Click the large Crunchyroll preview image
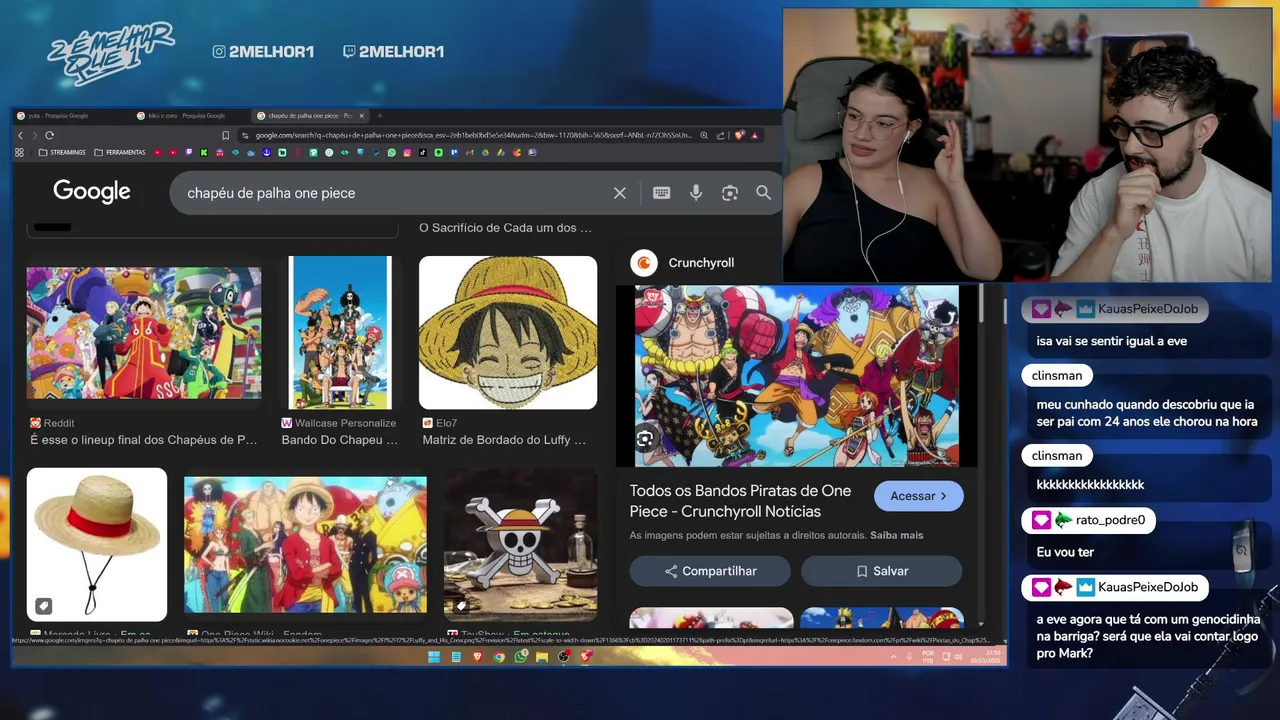This screenshot has height=720, width=1280. 797,376
